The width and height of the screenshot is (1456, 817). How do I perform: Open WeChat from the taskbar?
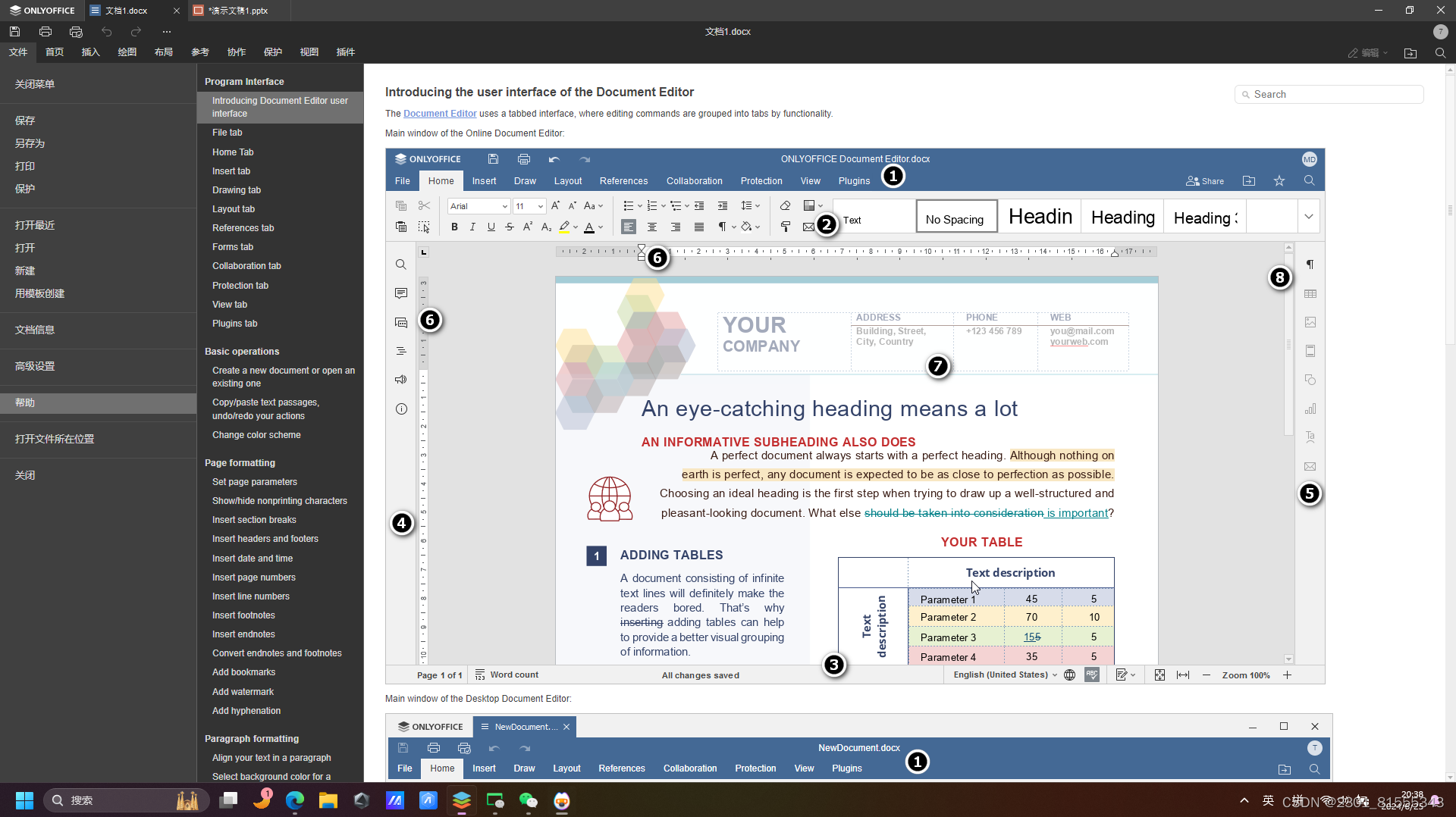529,800
